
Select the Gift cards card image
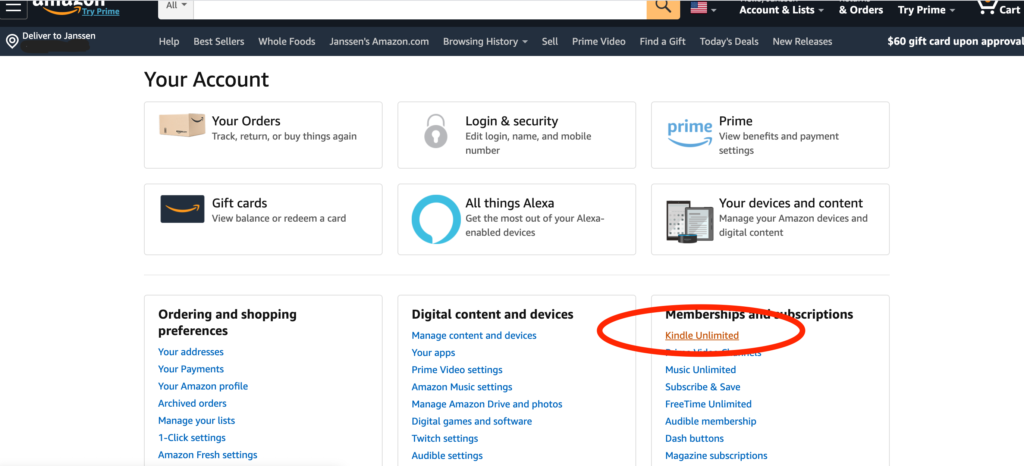pos(182,209)
